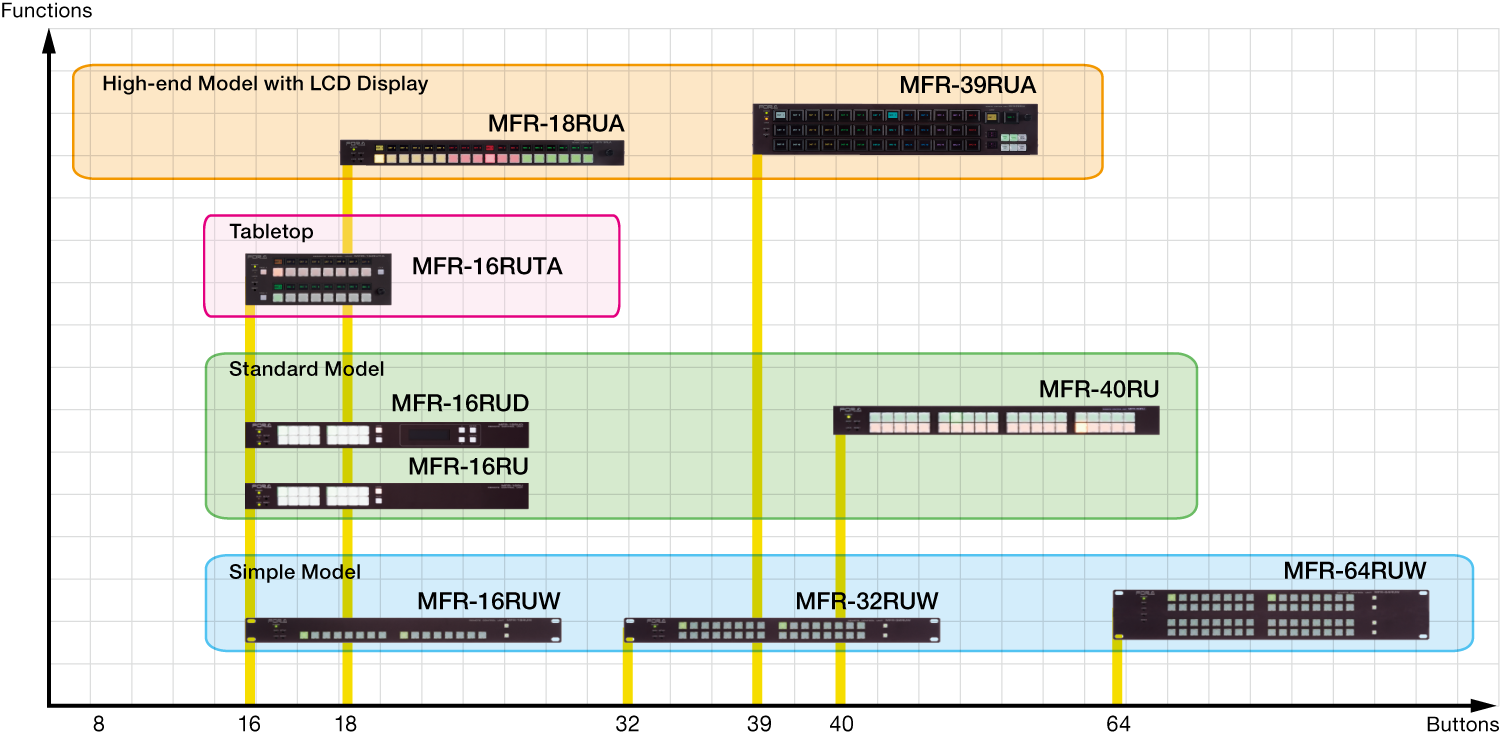The height and width of the screenshot is (737, 1500).
Task: Select the MFR-16RU rack unit image
Action: [387, 496]
